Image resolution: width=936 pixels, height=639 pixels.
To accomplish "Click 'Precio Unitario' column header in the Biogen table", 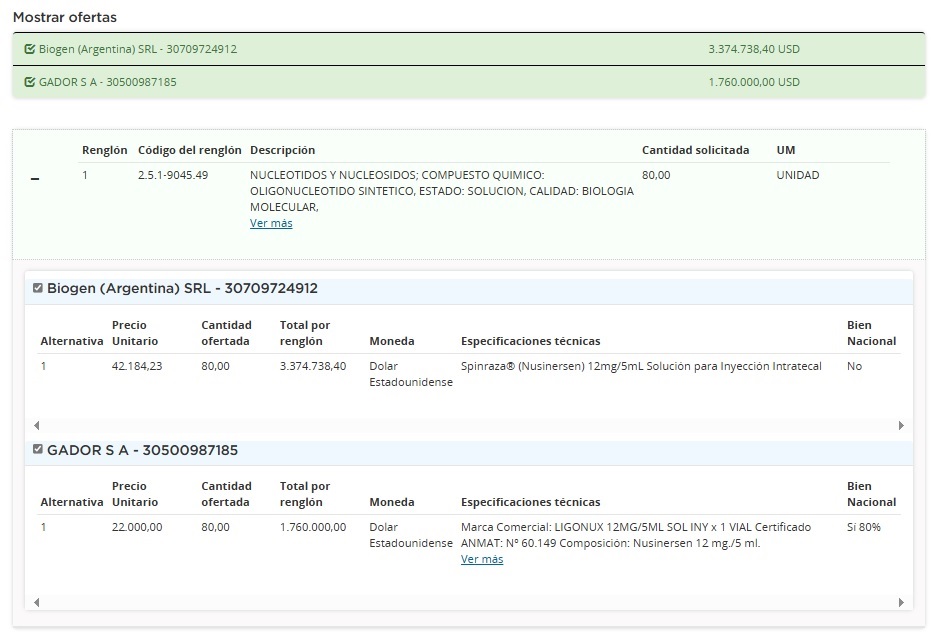I will point(134,333).
